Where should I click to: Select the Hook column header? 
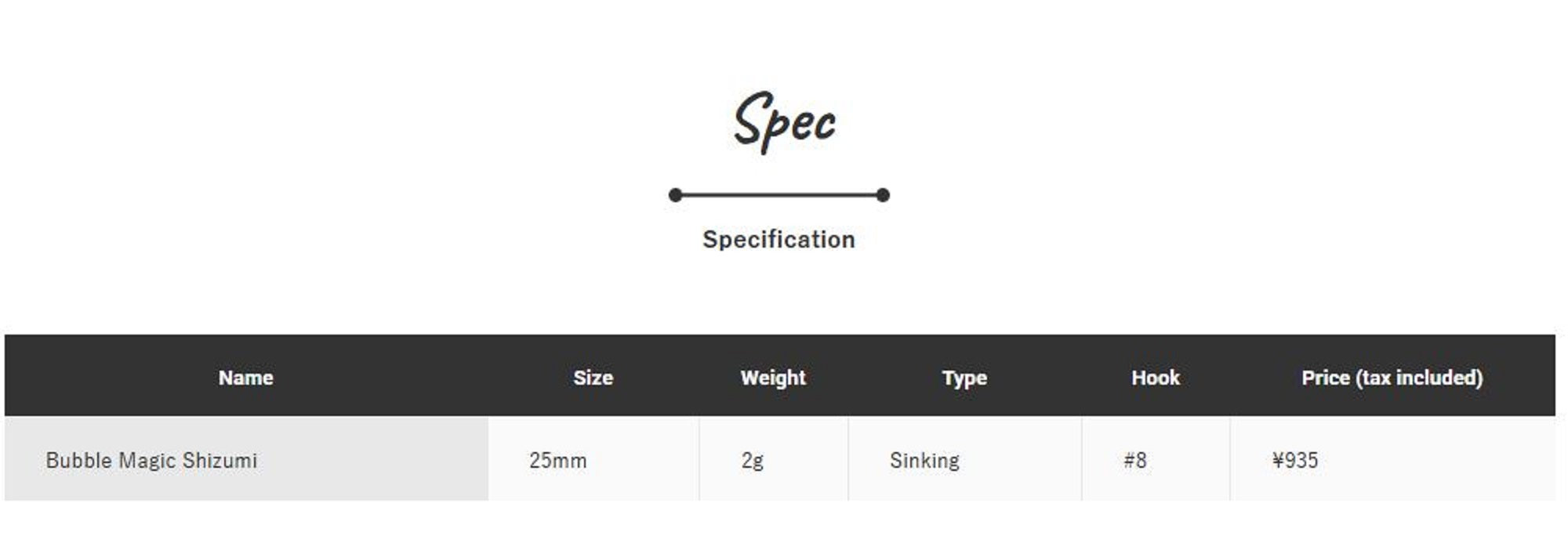point(1155,378)
